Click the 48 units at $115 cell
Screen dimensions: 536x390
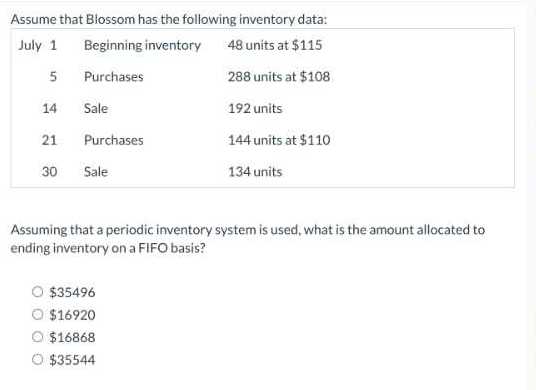tap(275, 45)
